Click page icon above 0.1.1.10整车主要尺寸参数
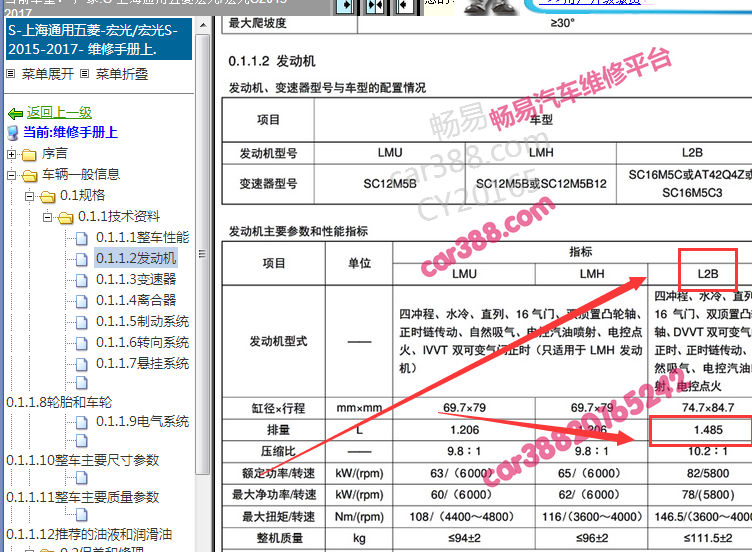 [82, 440]
